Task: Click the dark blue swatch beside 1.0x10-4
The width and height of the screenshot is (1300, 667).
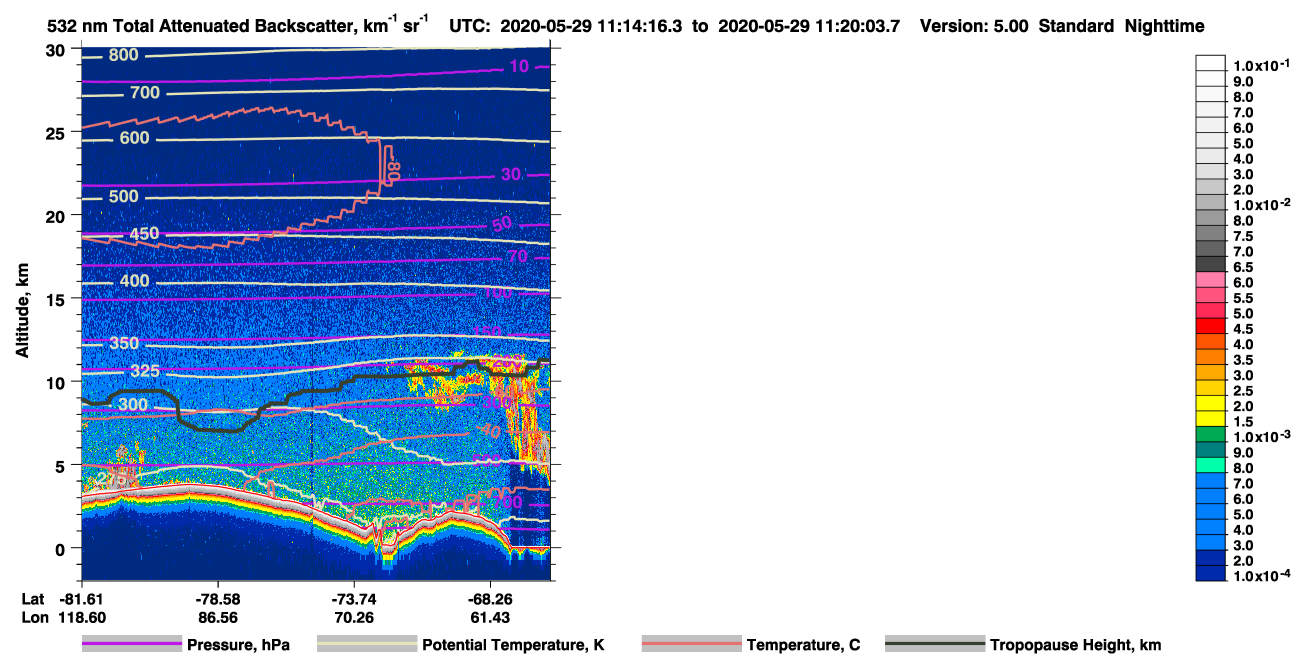Action: click(x=1212, y=573)
